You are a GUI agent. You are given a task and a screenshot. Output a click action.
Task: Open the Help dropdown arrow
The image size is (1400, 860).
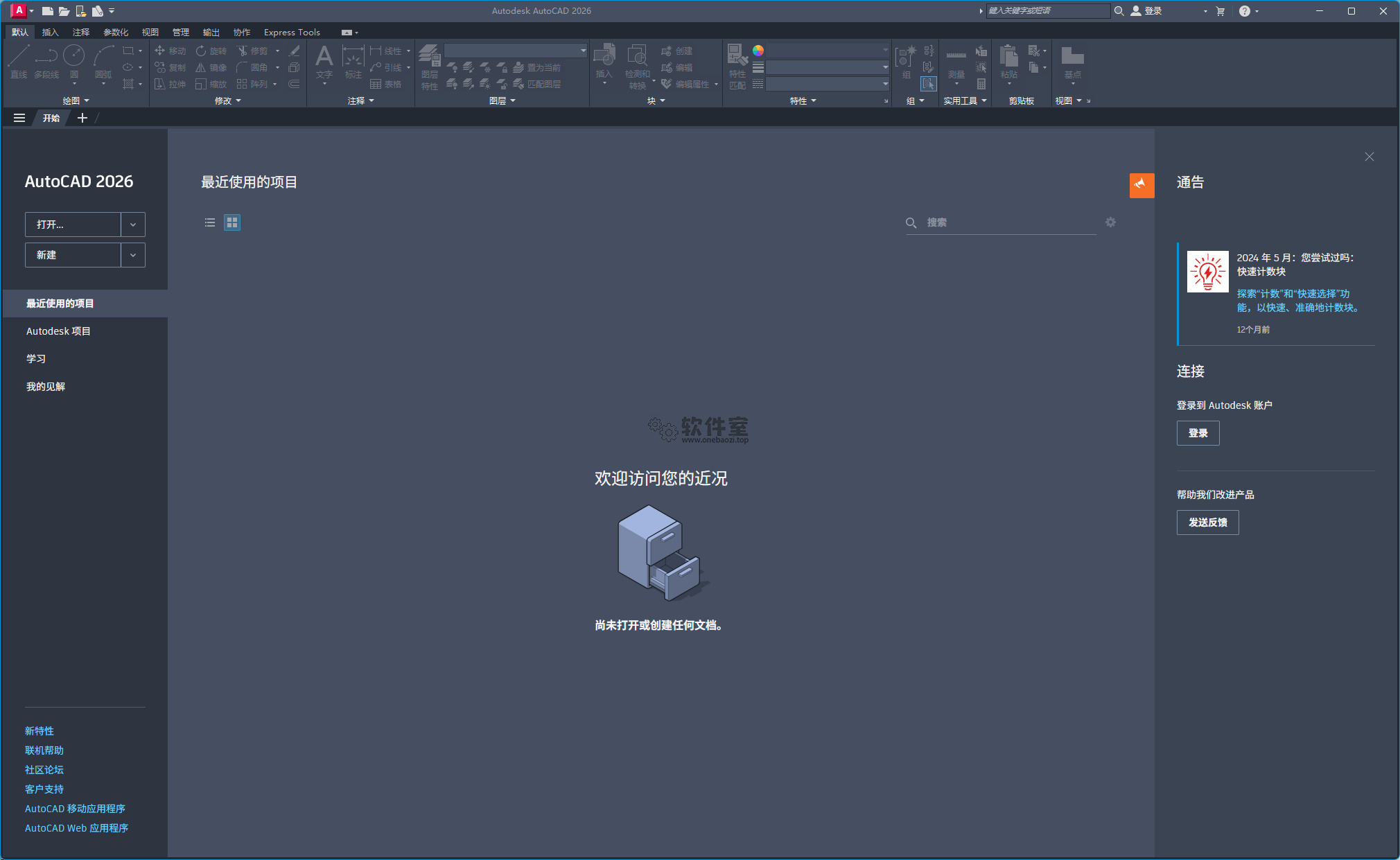point(1257,11)
